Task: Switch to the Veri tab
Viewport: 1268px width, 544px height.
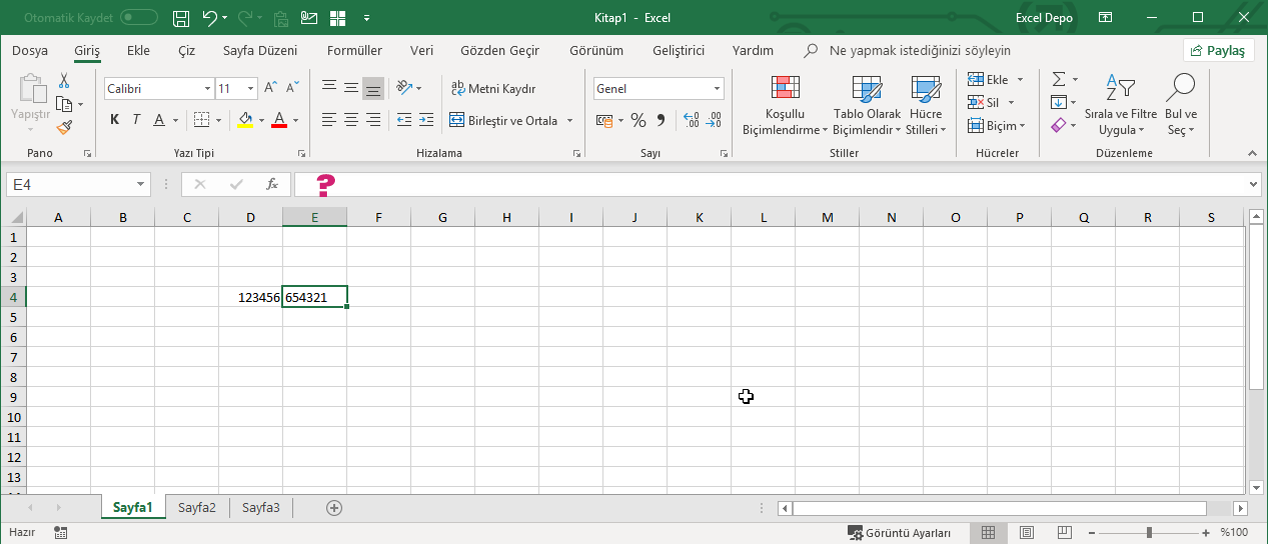Action: [x=422, y=50]
